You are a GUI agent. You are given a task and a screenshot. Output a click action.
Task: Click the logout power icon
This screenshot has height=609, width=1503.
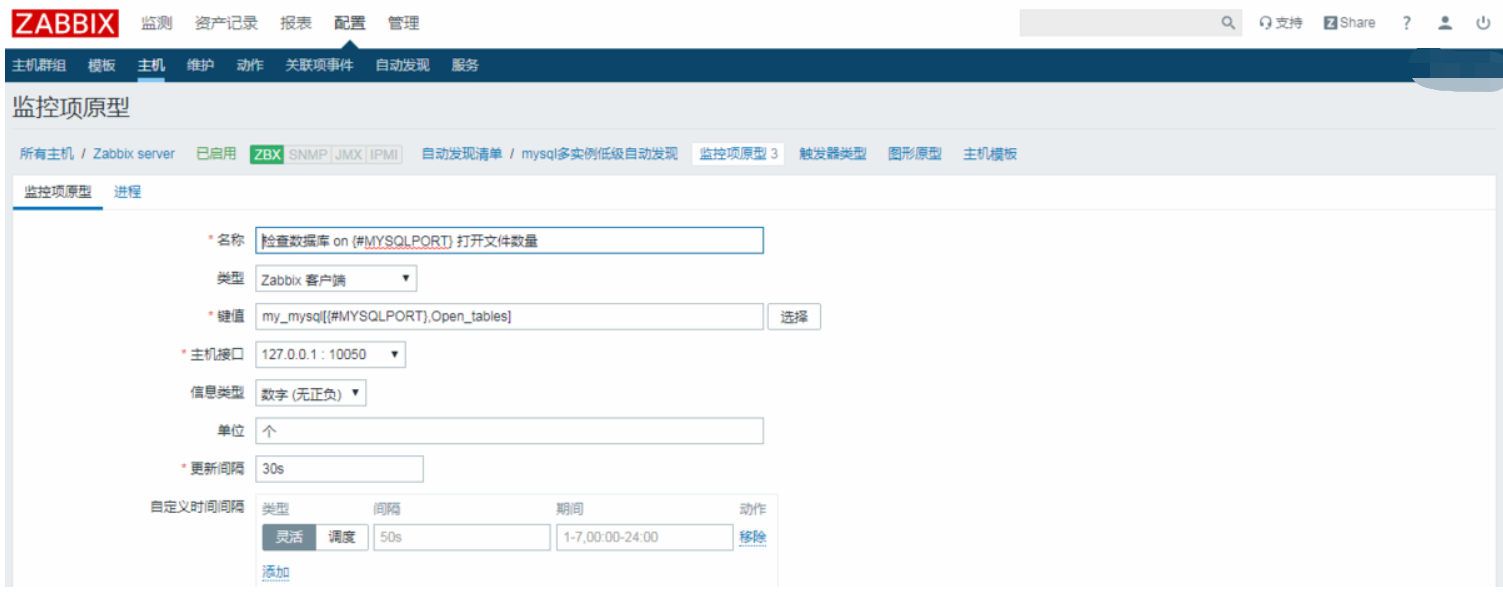tap(1483, 23)
